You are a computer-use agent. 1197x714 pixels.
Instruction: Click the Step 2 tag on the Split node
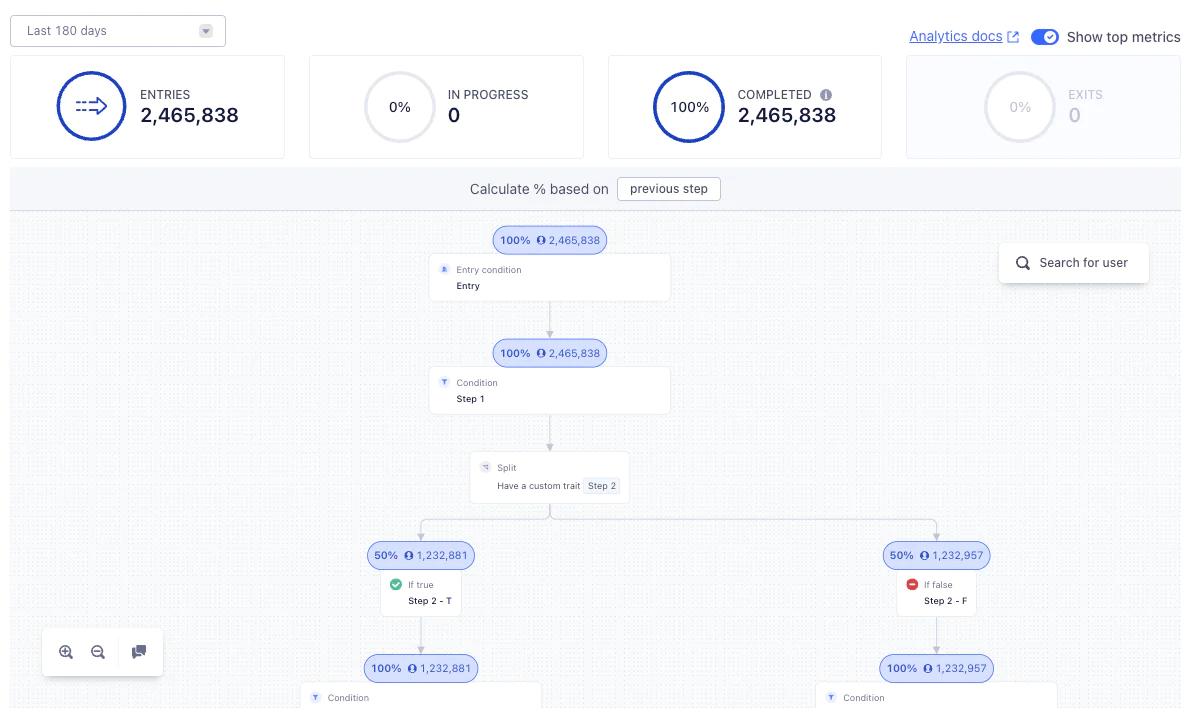click(x=602, y=485)
